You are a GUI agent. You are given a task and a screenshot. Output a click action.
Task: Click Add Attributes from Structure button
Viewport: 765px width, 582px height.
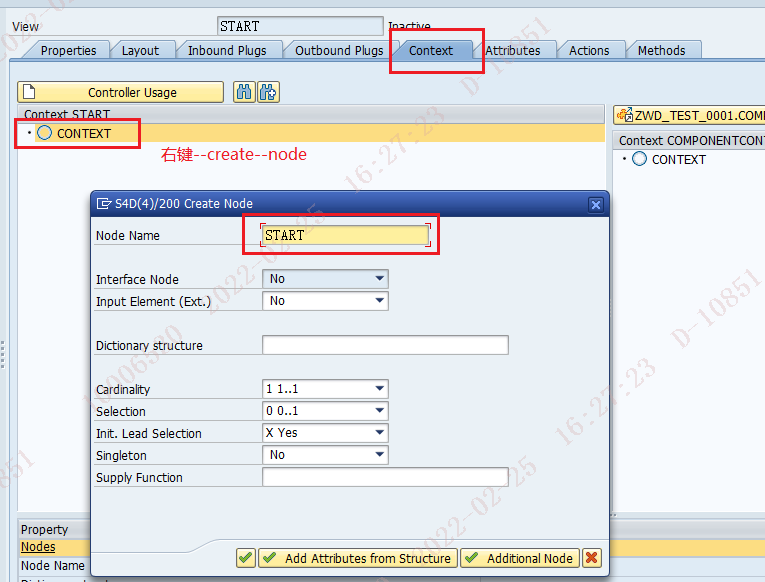click(358, 558)
